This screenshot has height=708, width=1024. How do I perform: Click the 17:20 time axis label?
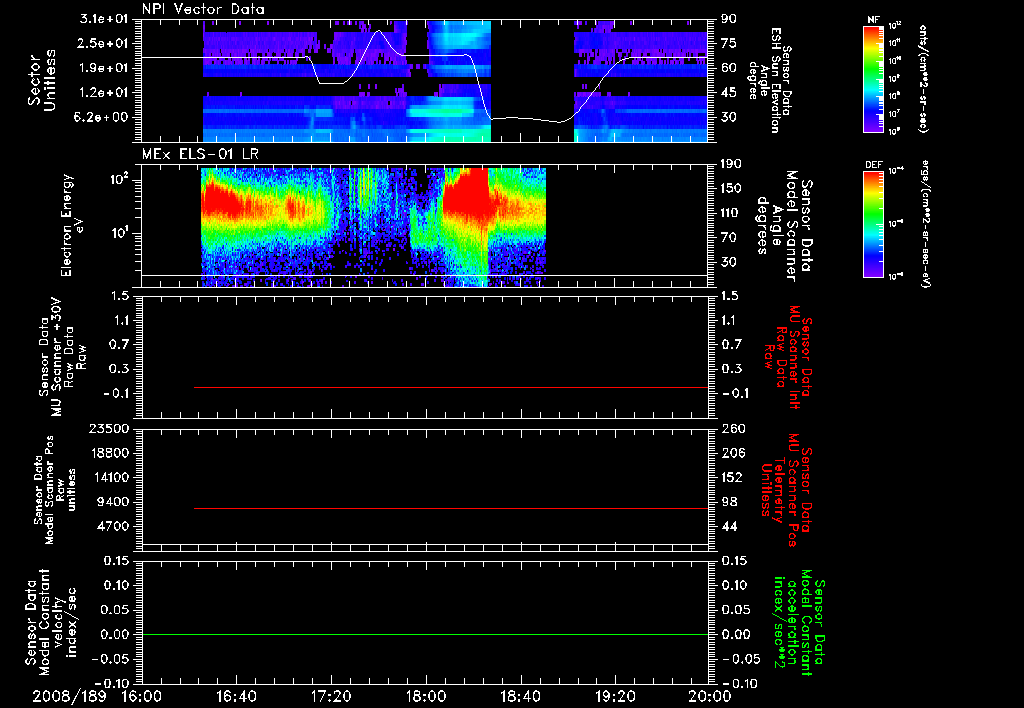coord(331,696)
